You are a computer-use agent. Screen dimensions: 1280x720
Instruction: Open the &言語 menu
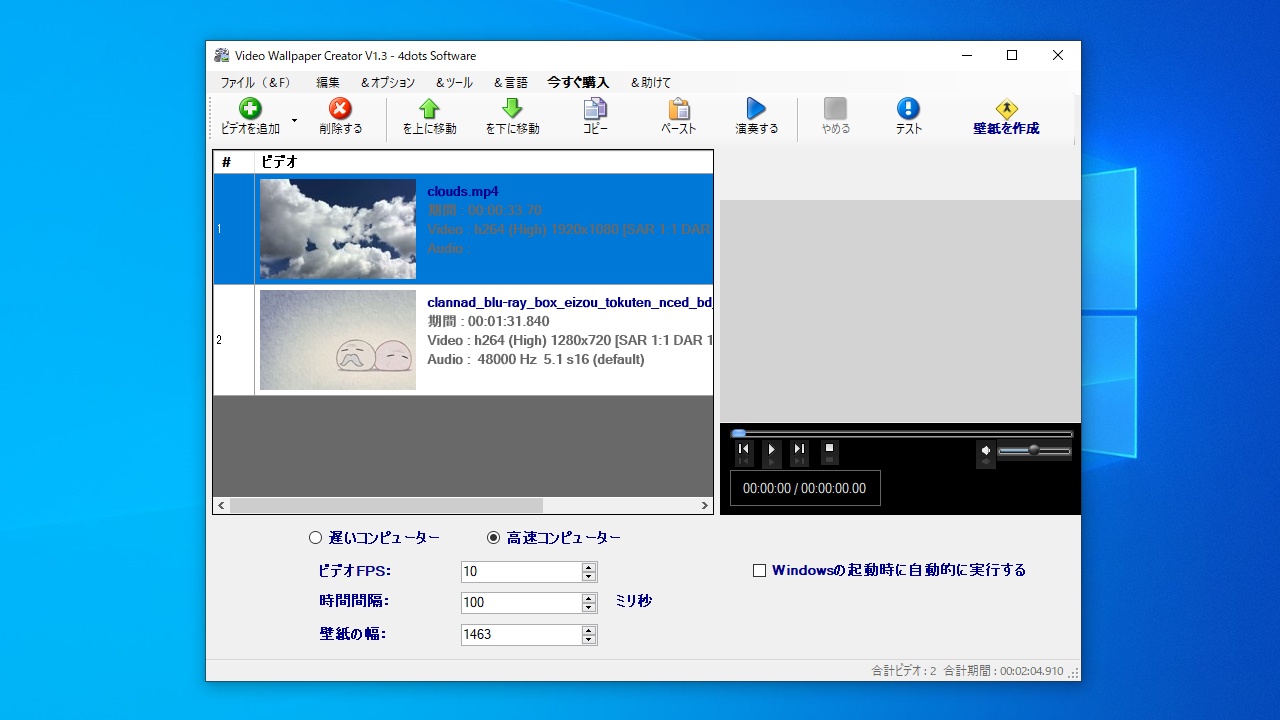(x=510, y=82)
